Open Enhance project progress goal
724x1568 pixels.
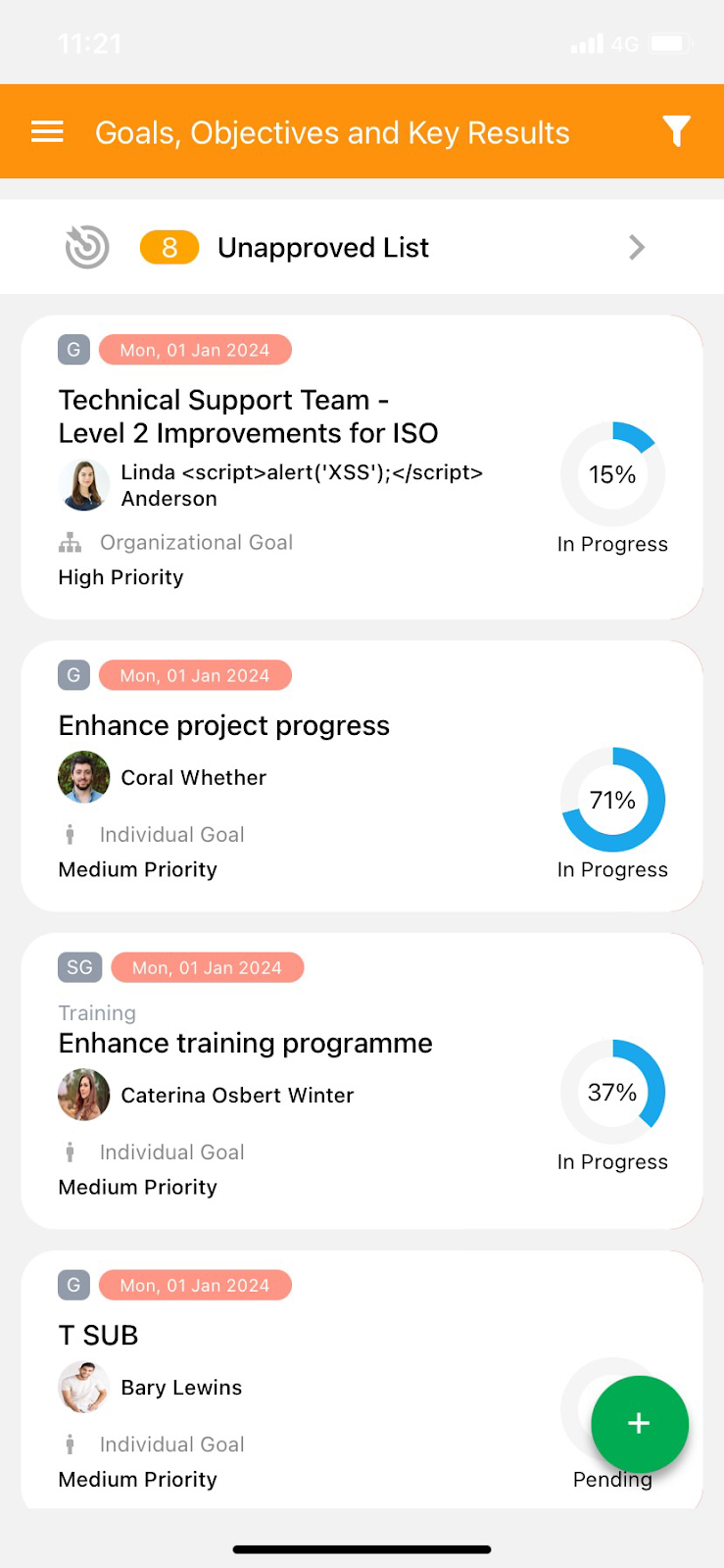[224, 725]
